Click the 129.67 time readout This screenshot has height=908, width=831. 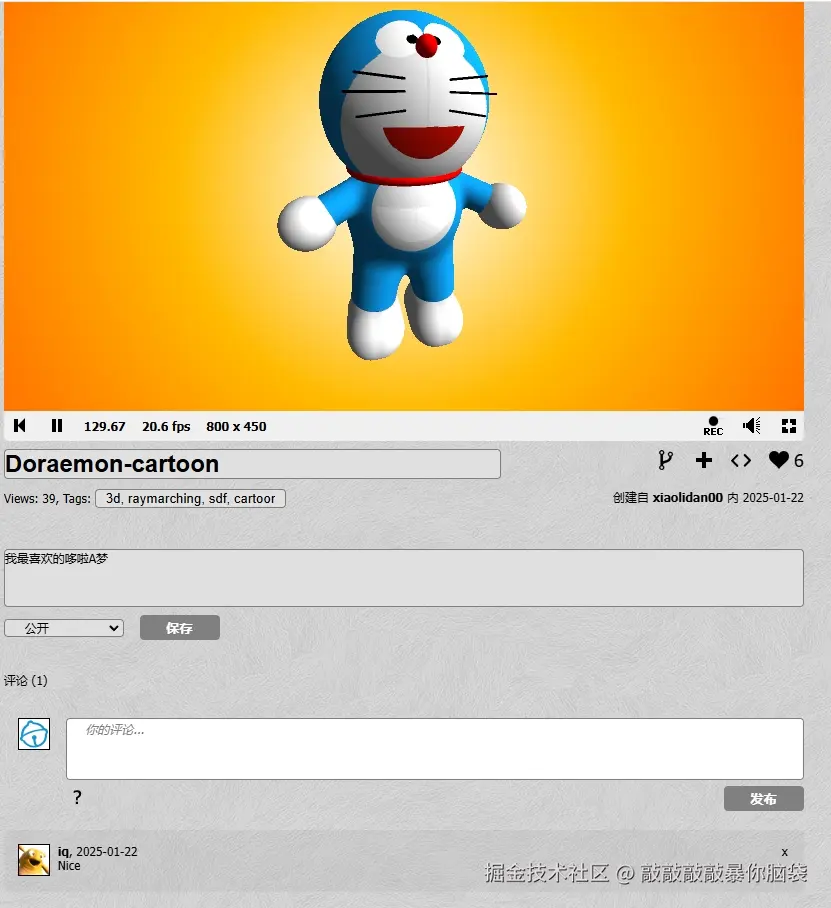pyautogui.click(x=105, y=426)
